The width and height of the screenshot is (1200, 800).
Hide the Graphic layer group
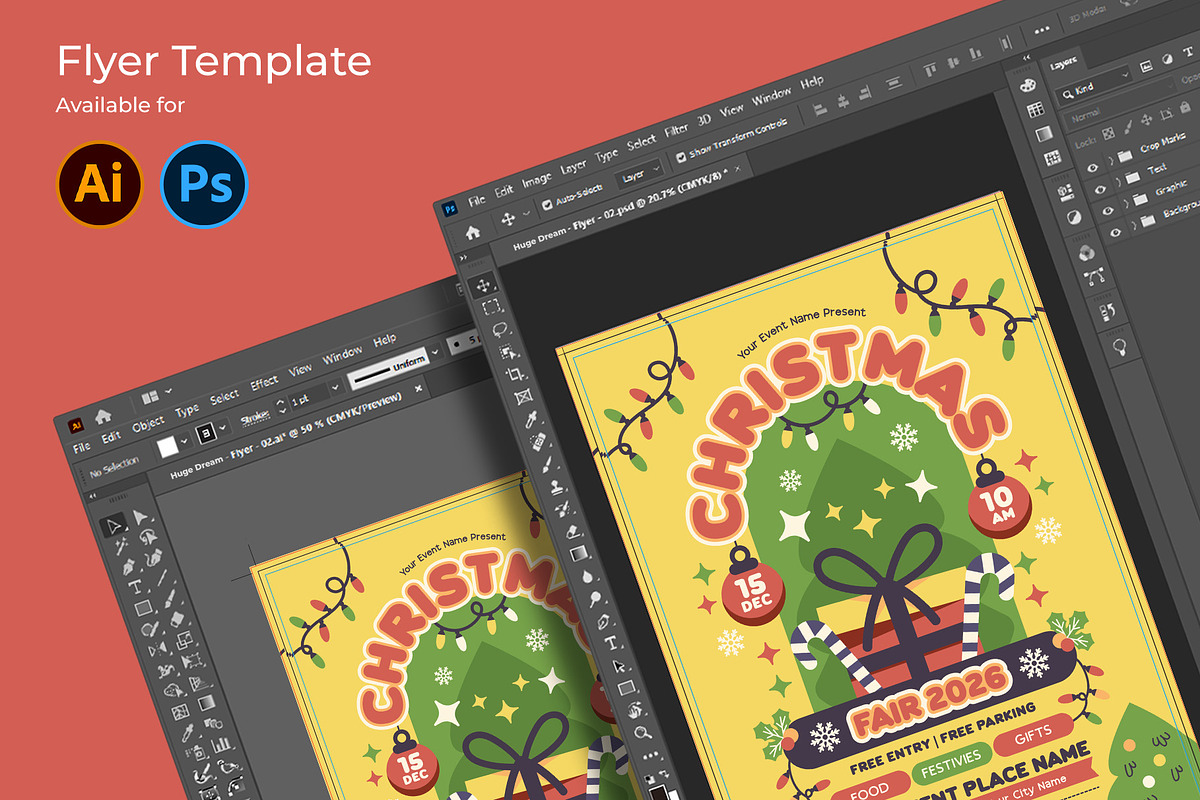click(x=1107, y=210)
